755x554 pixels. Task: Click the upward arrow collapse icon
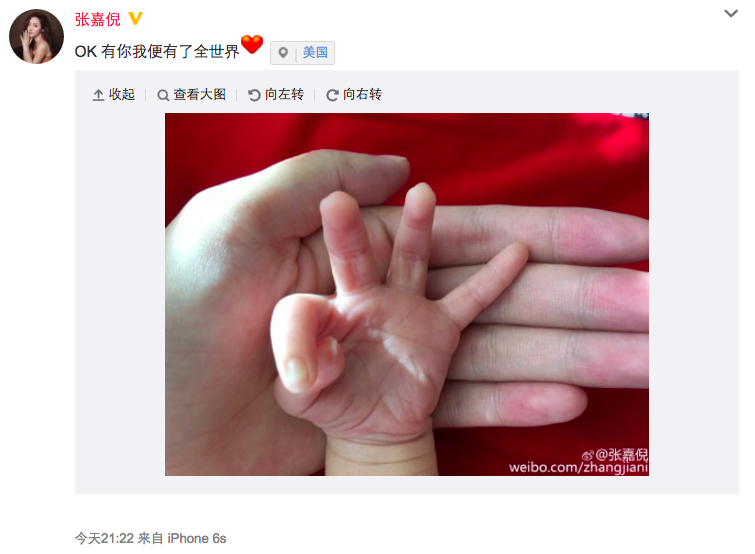[x=98, y=95]
